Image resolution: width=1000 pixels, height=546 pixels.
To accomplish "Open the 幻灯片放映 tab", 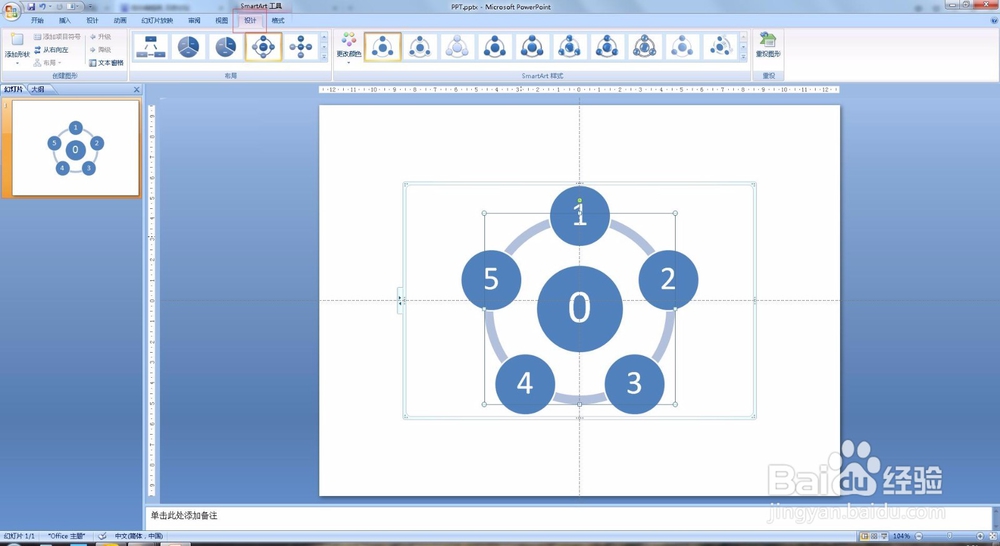I will point(158,20).
